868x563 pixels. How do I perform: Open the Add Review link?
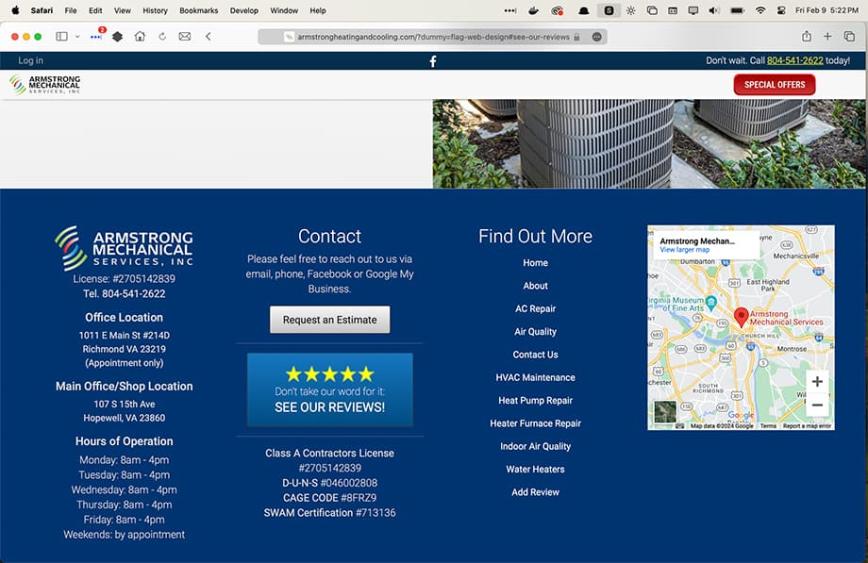(x=535, y=492)
